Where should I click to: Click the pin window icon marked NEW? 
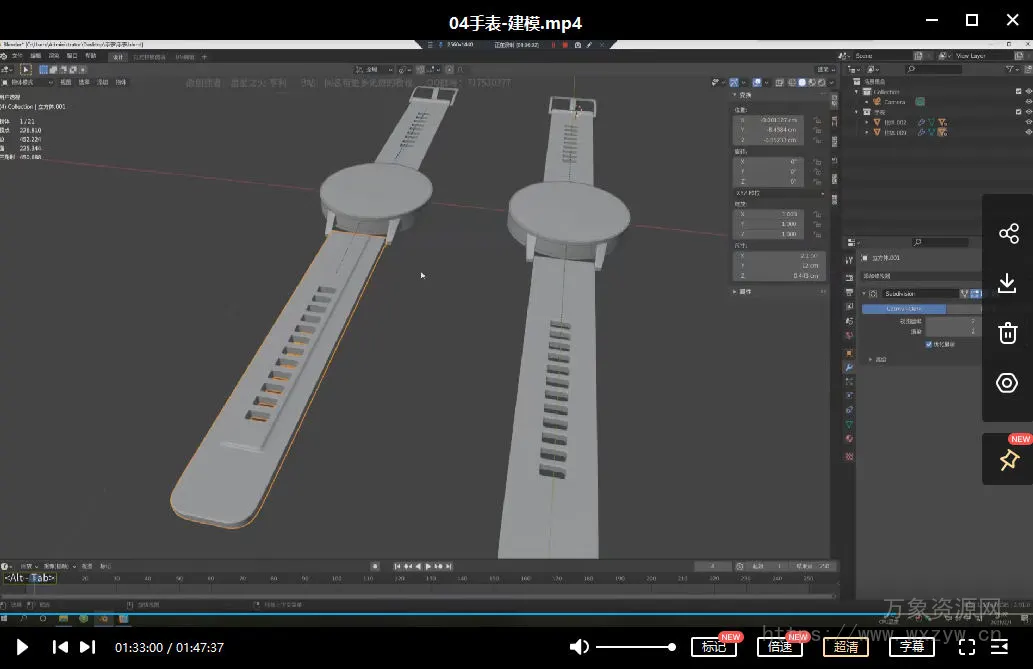click(x=1008, y=460)
